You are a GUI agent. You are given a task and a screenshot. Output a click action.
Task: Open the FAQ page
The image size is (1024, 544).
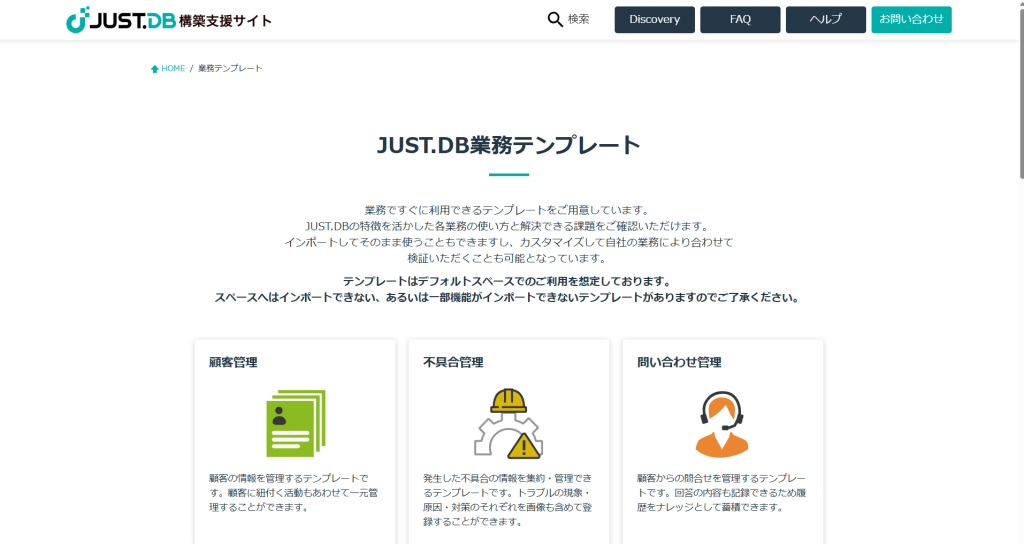pos(740,20)
